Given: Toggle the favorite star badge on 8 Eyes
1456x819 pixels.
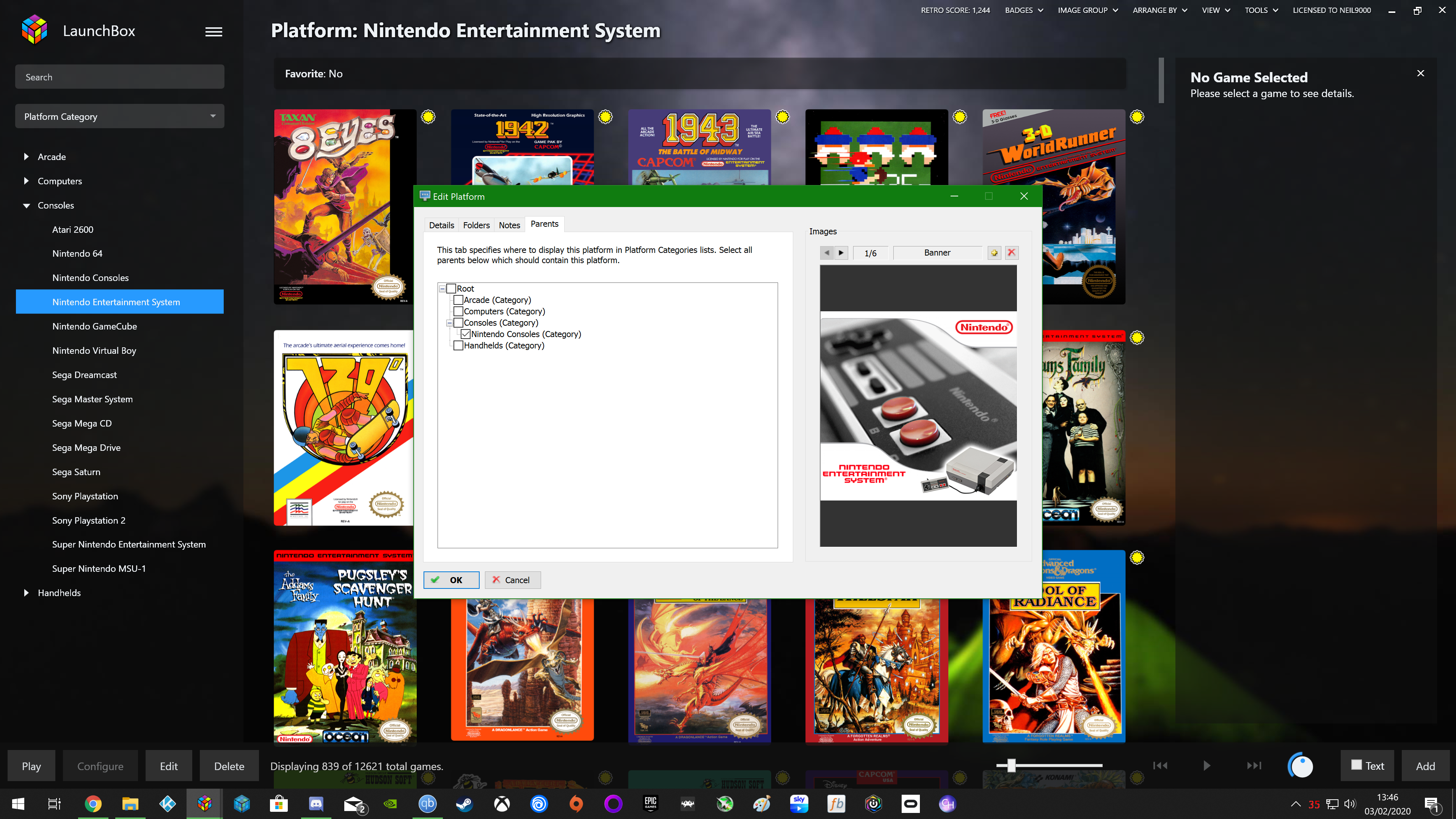Looking at the screenshot, I should coord(428,117).
